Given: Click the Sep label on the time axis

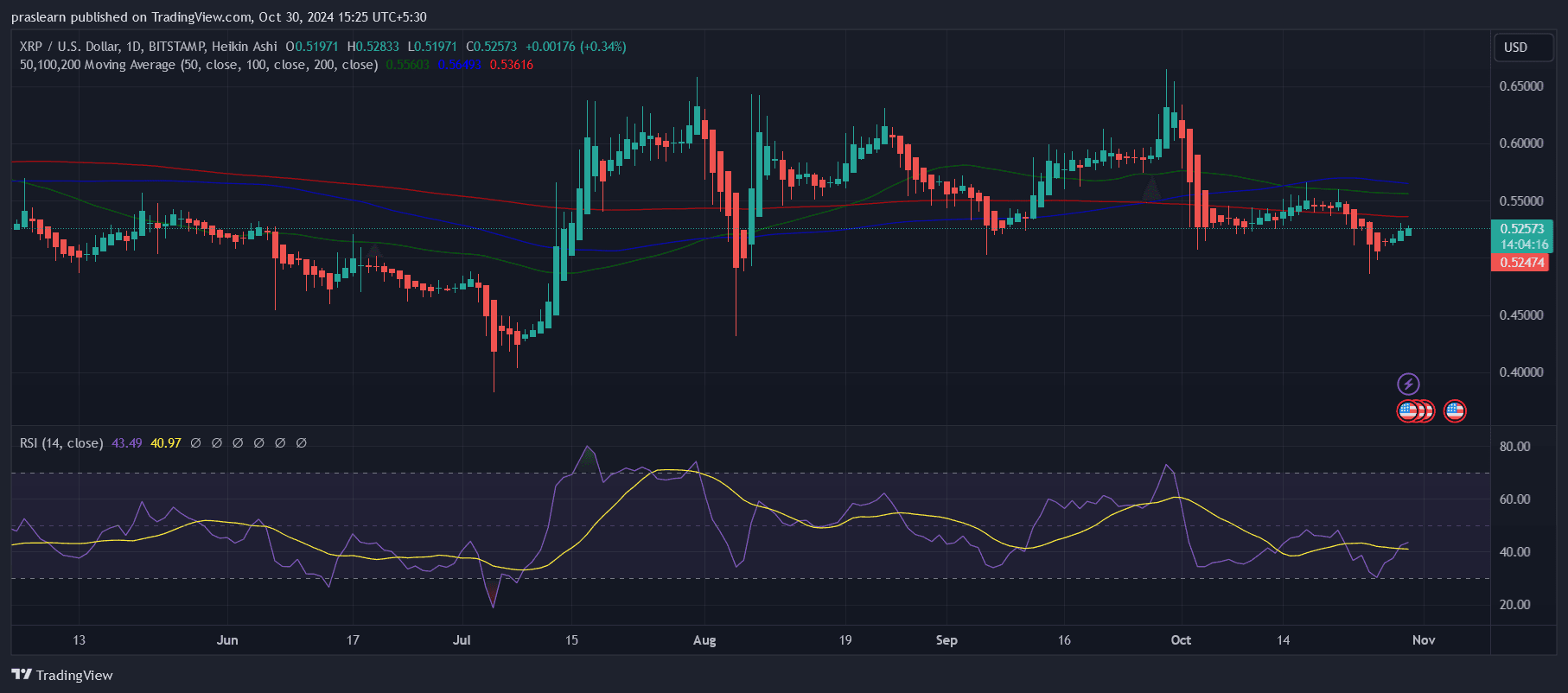Looking at the screenshot, I should coord(947,640).
